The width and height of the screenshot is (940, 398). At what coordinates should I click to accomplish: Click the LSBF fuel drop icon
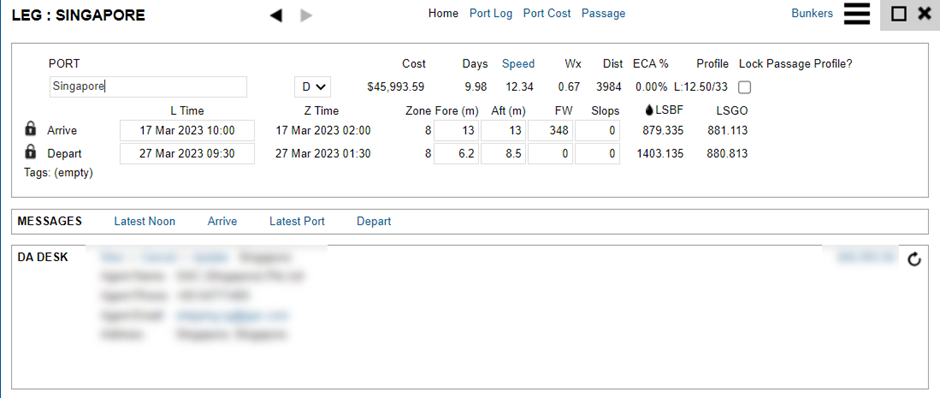coord(649,110)
